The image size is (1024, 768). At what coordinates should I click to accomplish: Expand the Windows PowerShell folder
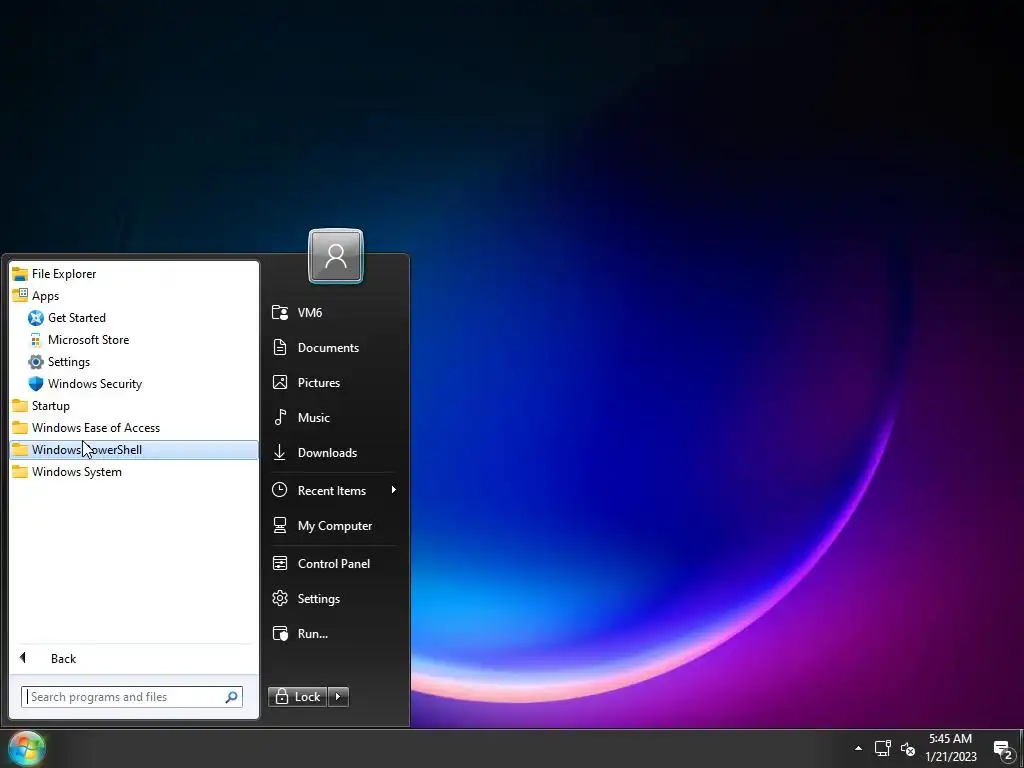[x=134, y=450]
